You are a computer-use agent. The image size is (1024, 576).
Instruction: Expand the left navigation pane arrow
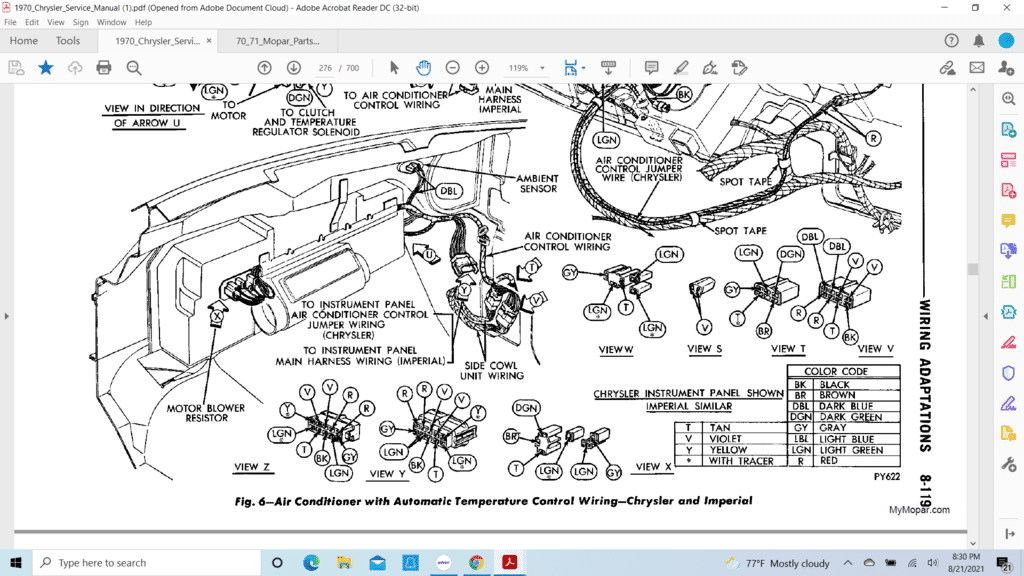tap(6, 316)
